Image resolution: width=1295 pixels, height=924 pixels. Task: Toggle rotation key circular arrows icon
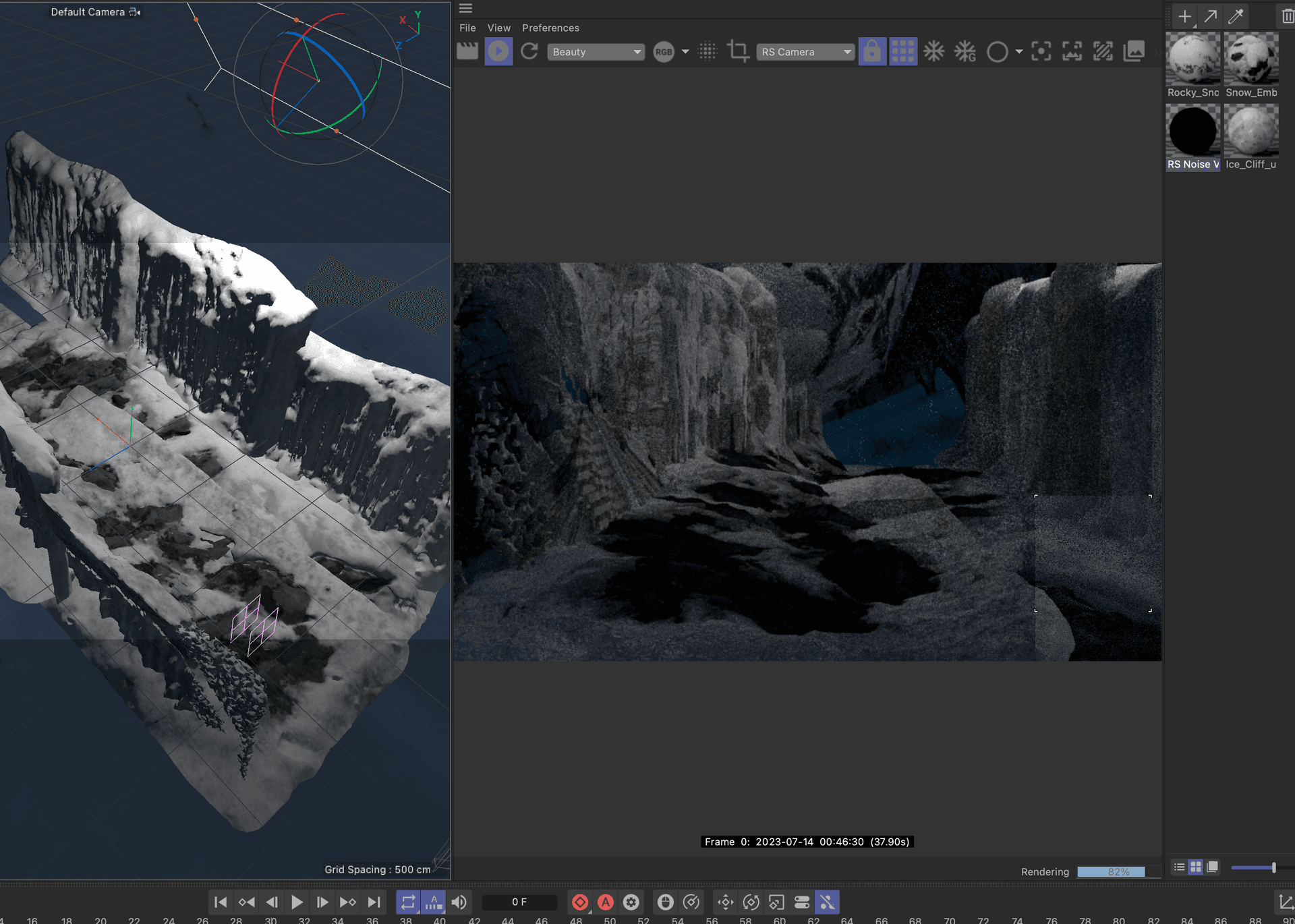[751, 902]
